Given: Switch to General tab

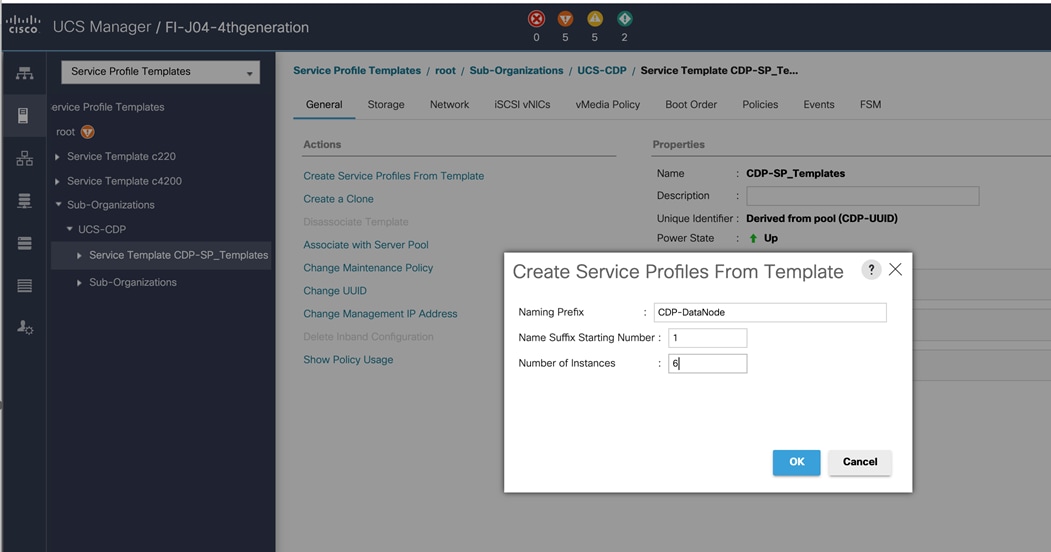Looking at the screenshot, I should 324,105.
